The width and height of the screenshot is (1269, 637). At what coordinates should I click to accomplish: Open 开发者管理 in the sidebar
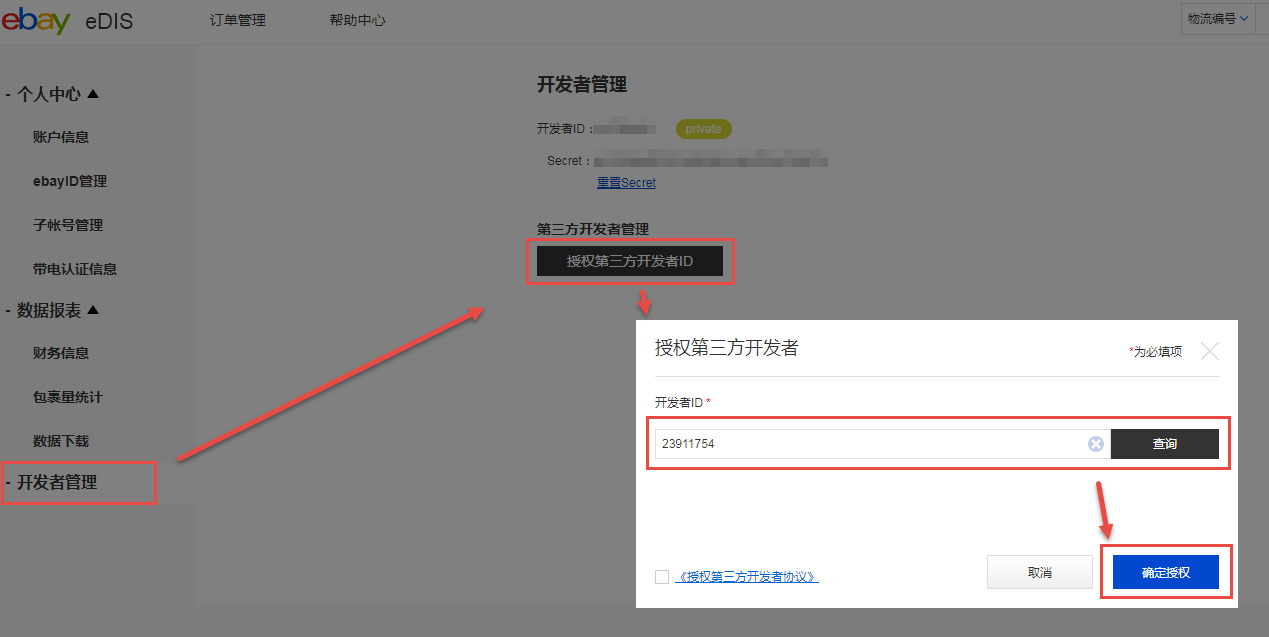click(57, 482)
